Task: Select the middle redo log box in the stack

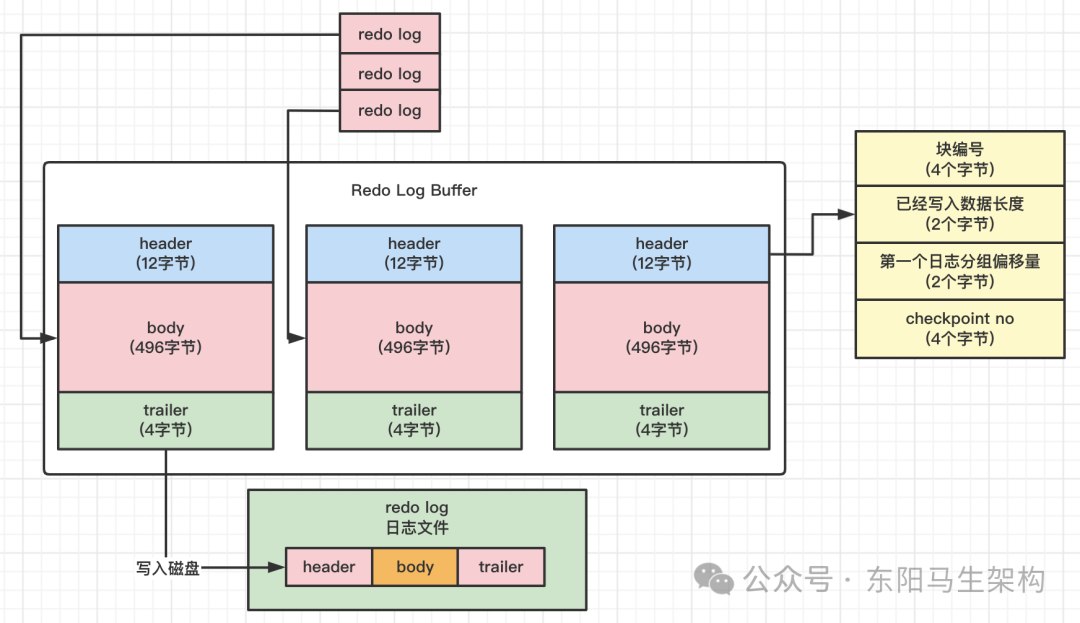Action: coord(390,72)
